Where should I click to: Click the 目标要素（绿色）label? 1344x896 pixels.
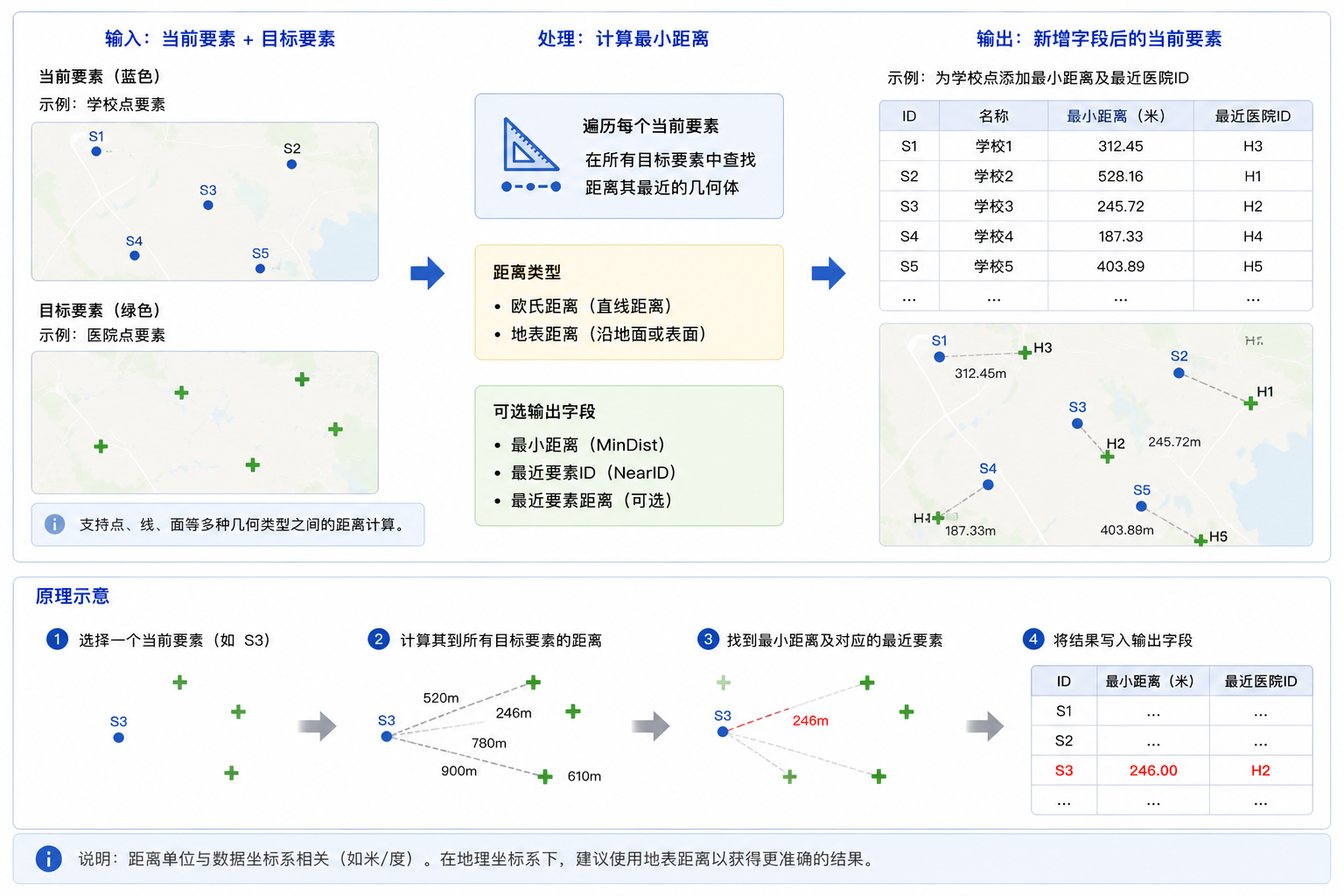coord(103,310)
